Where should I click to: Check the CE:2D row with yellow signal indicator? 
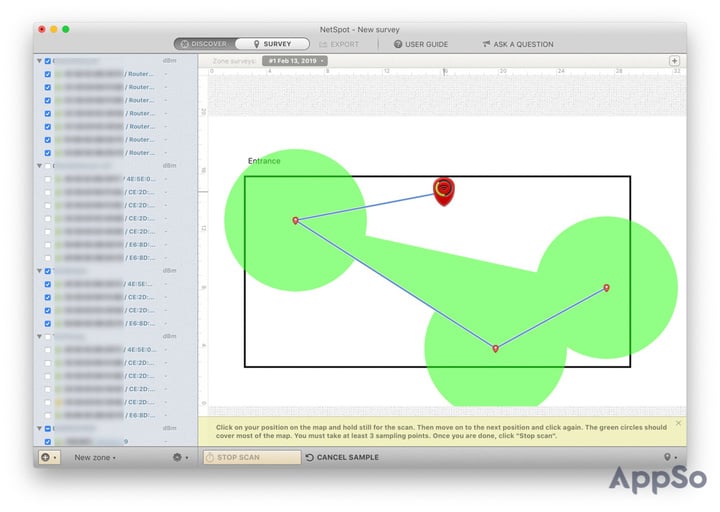pyautogui.click(x=48, y=402)
